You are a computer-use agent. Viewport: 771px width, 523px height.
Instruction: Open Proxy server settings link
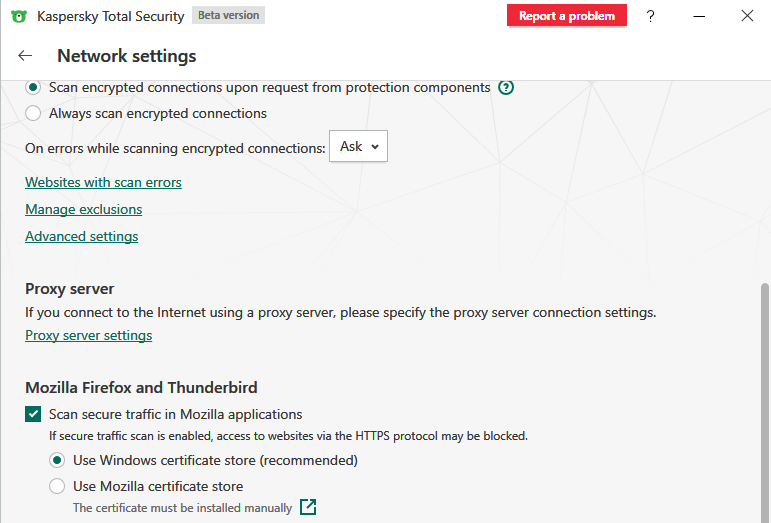(x=88, y=335)
